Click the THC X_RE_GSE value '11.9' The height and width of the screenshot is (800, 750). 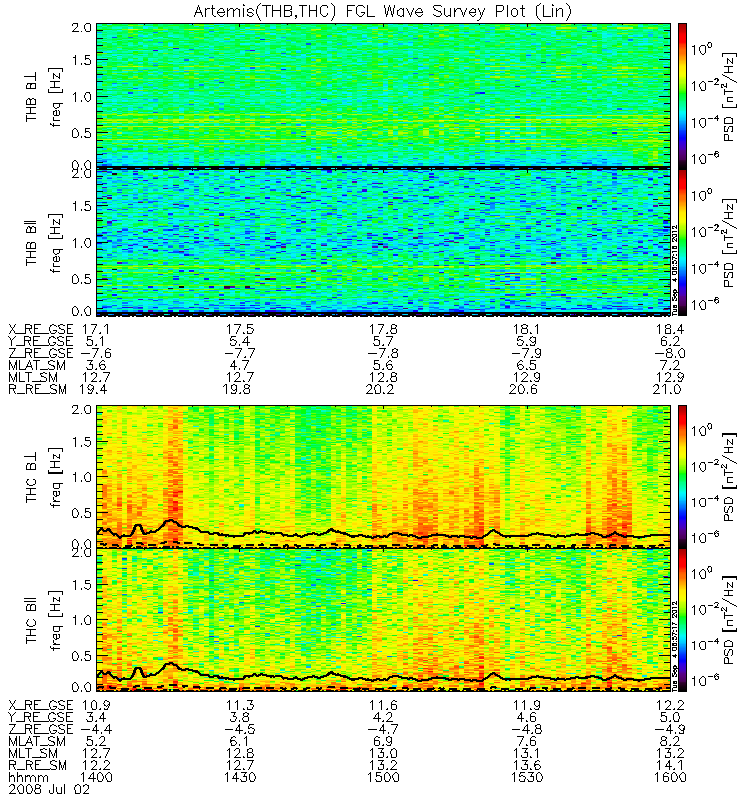[527, 705]
